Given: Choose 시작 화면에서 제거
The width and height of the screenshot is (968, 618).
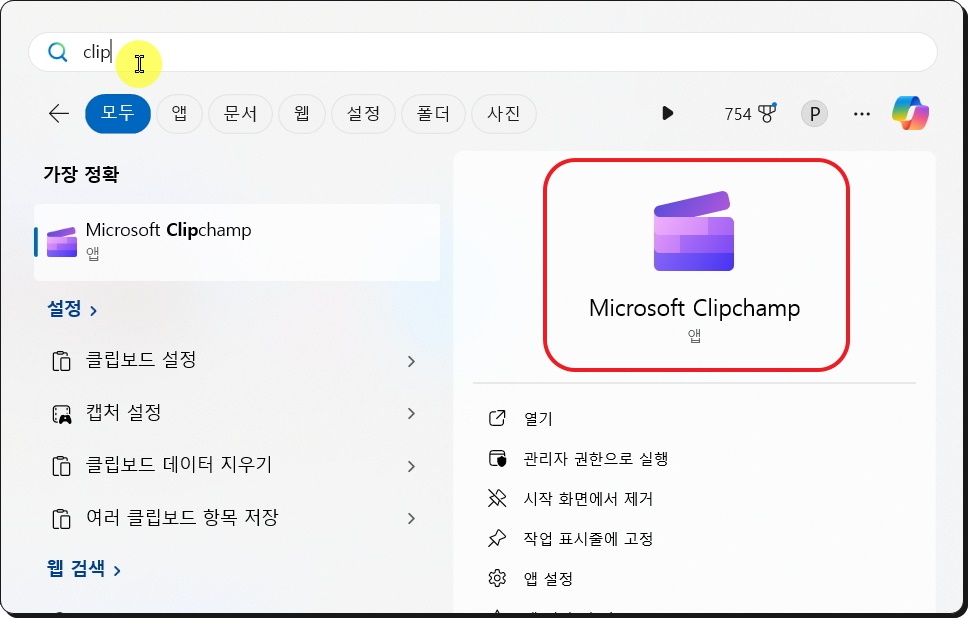Looking at the screenshot, I should (x=588, y=499).
